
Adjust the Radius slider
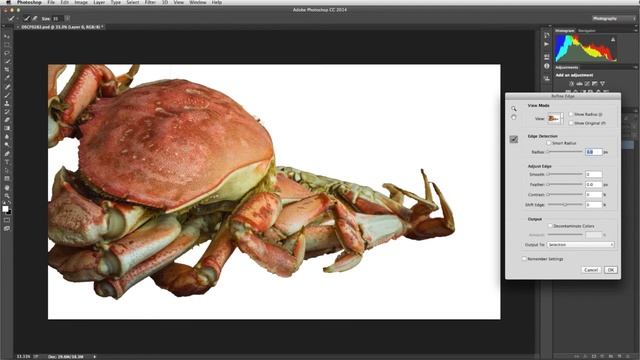[x=565, y=152]
